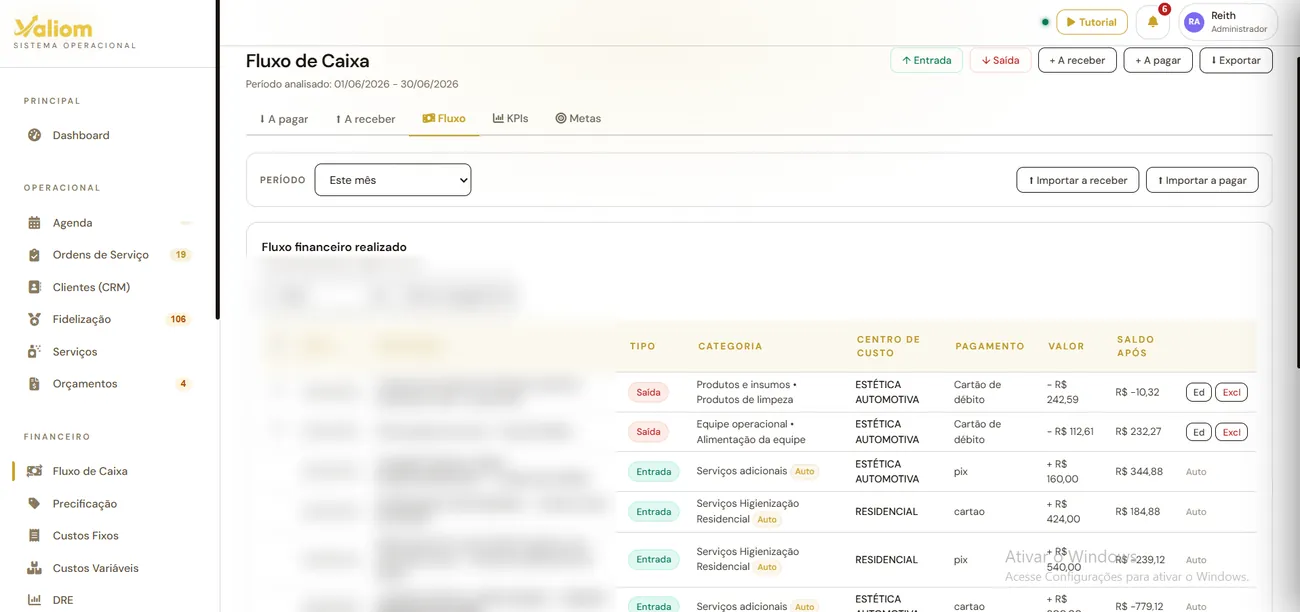Click the Fidelização medal icon

34,319
